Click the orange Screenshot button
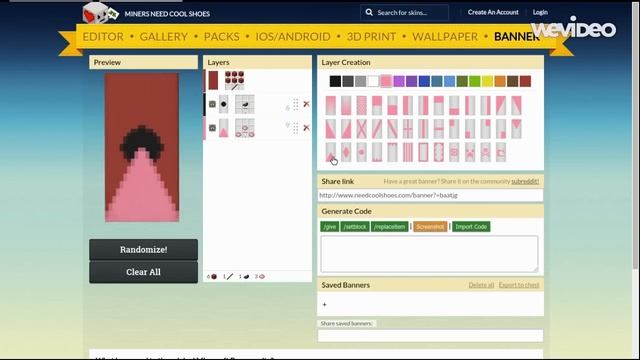640x360 pixels. 430,227
